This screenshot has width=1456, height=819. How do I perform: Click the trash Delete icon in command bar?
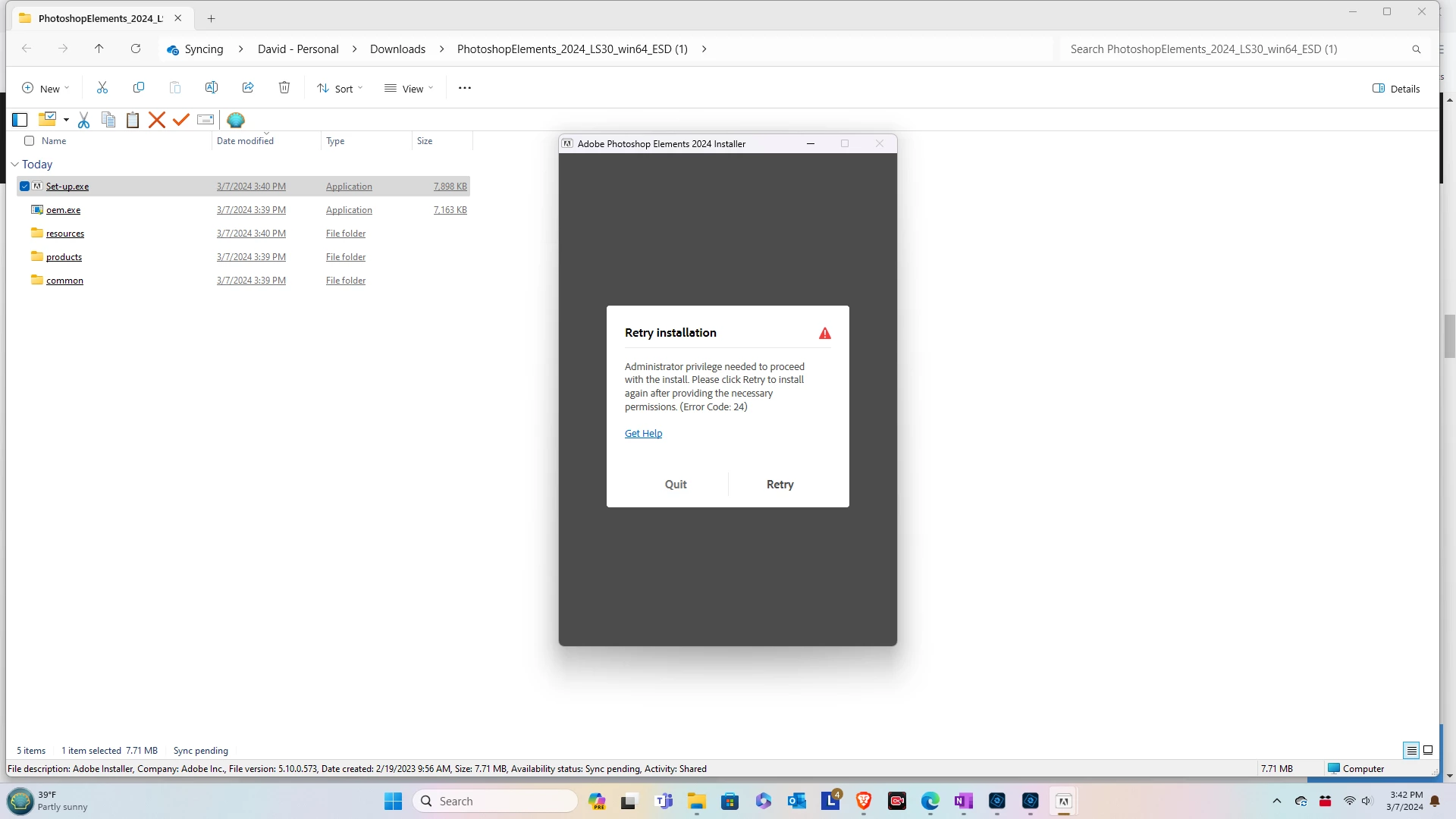pyautogui.click(x=284, y=88)
